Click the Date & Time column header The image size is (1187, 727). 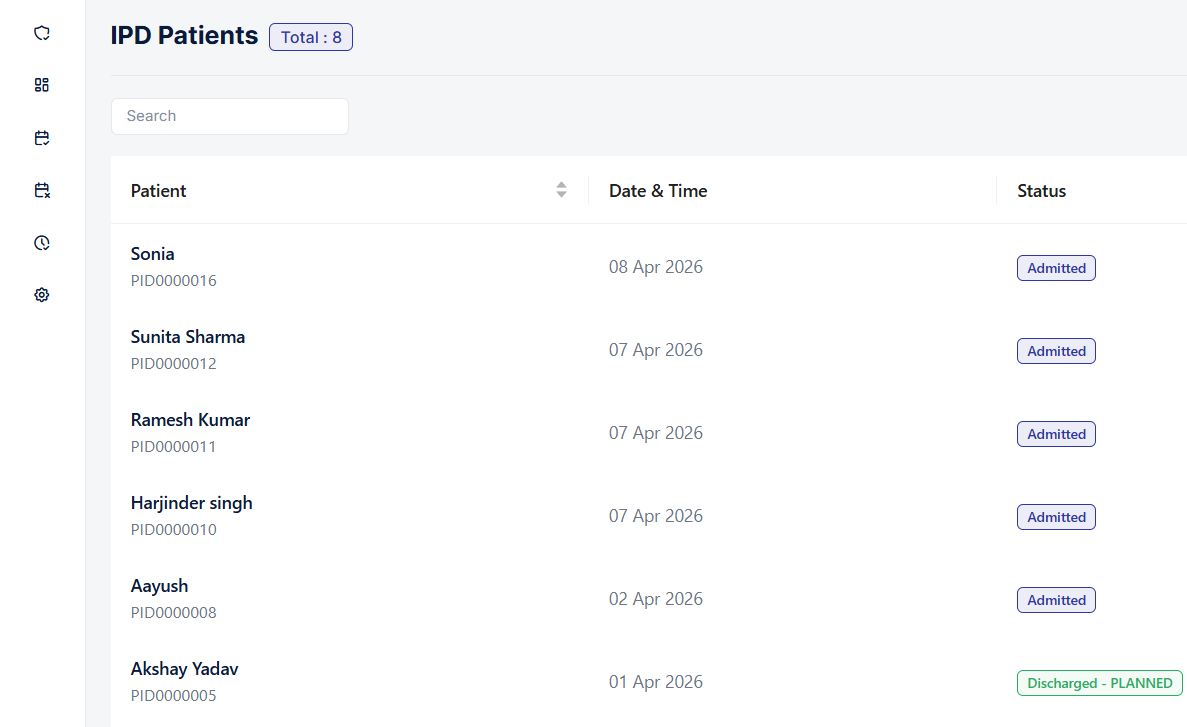[x=657, y=191]
